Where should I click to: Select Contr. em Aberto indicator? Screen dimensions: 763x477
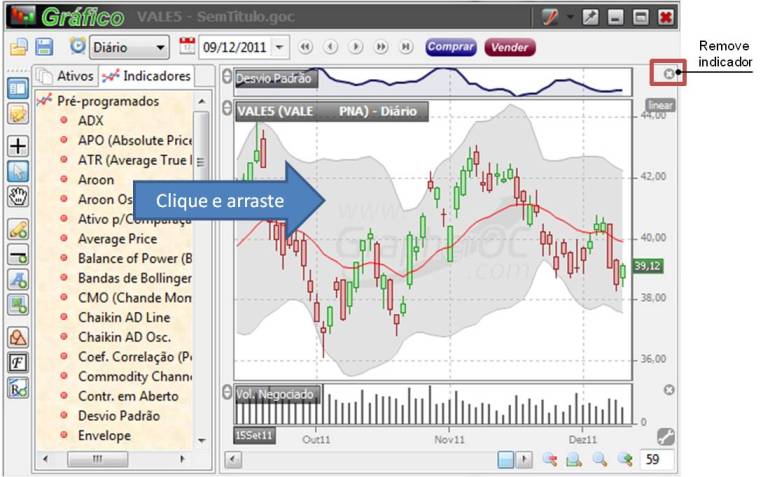[x=128, y=396]
